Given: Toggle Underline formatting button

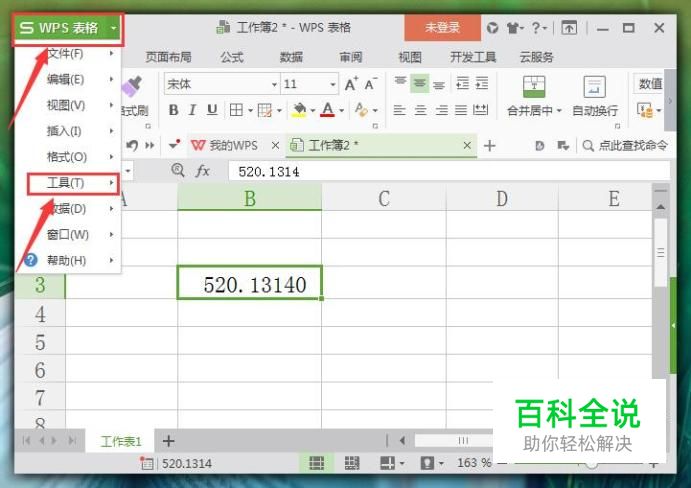Looking at the screenshot, I should (212, 110).
